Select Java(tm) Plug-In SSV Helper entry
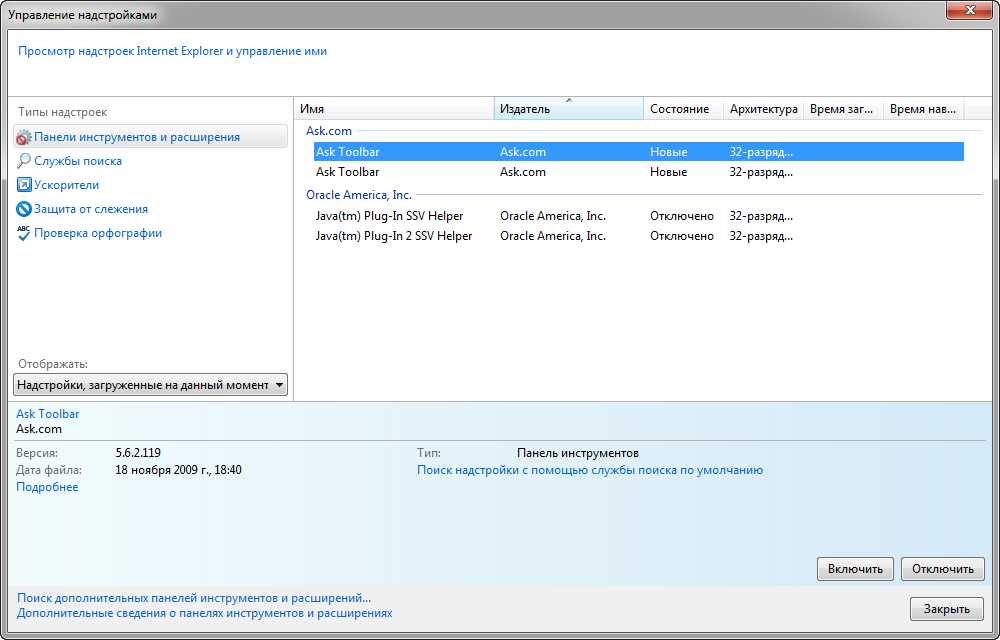1000x640 pixels. (x=389, y=216)
